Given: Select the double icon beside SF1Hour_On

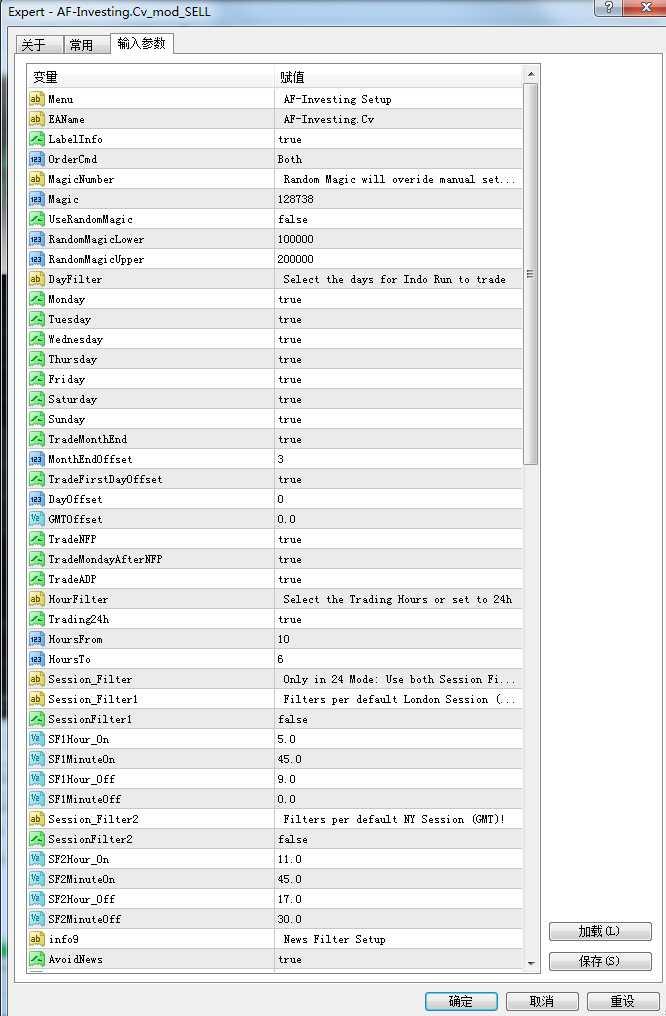Looking at the screenshot, I should [36, 739].
